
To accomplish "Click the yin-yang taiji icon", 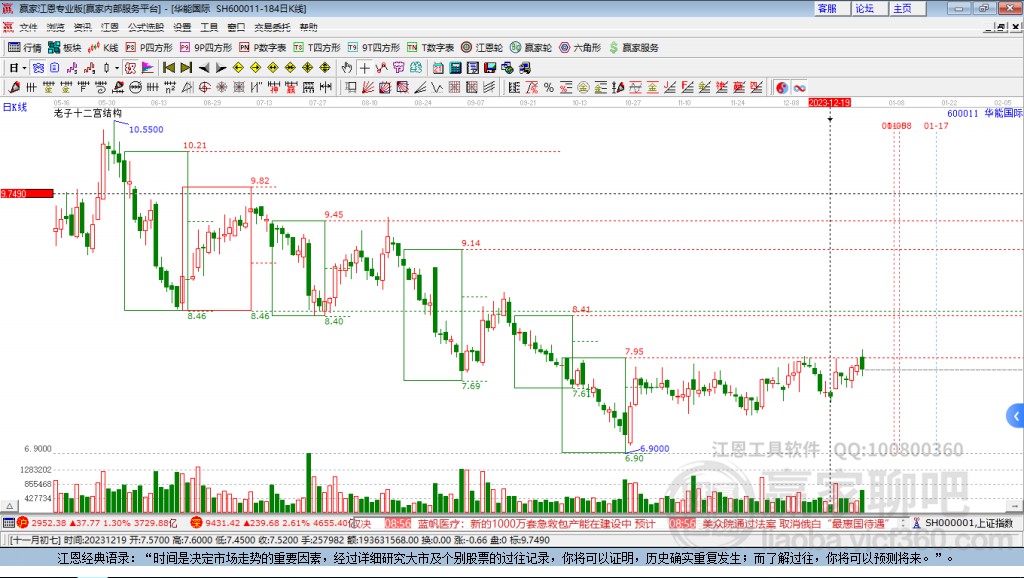I will pos(782,88).
